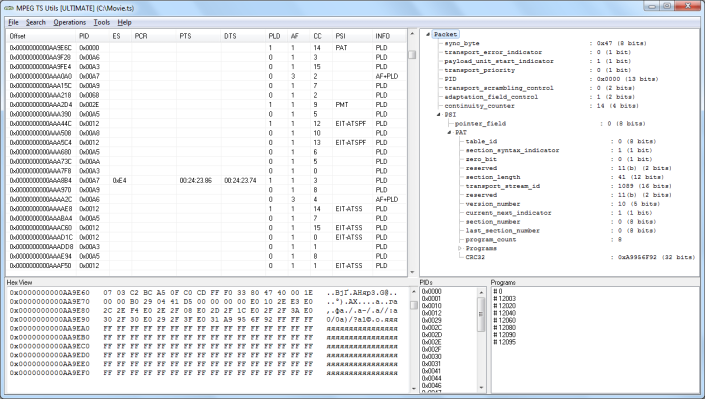Select the adaptation_field_control tree field
This screenshot has width=705, height=399.
[491, 97]
